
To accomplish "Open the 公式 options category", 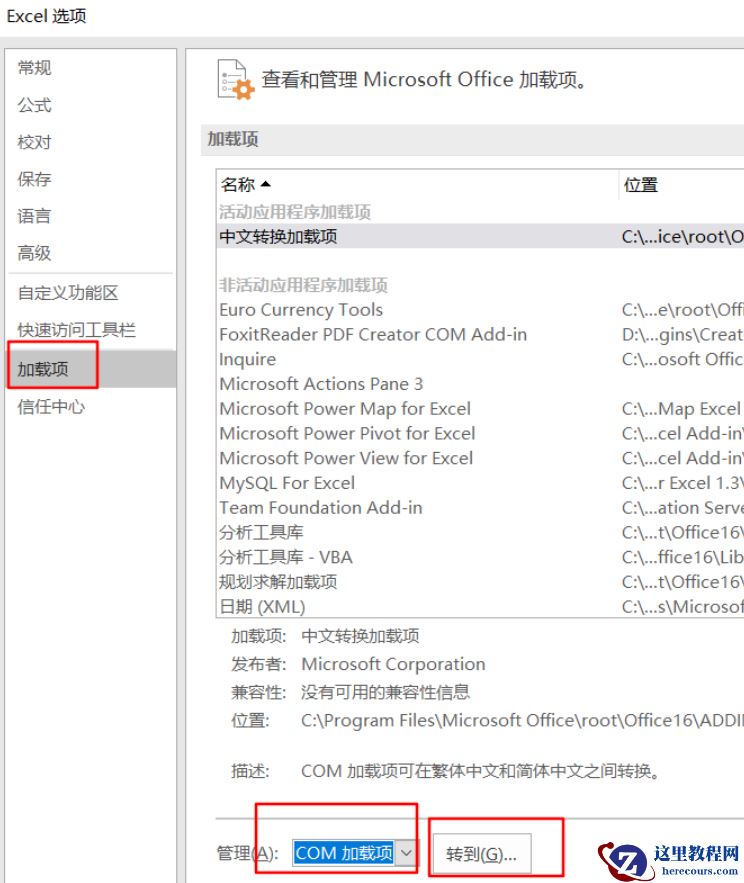I will (34, 105).
